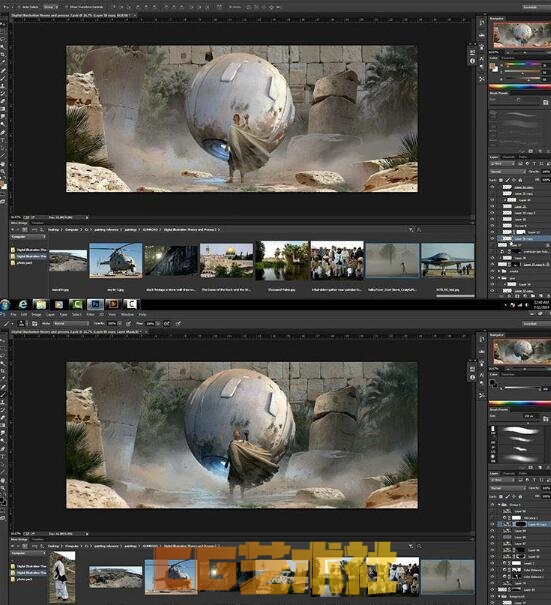551x605 pixels.
Task: Toggle eye of selected layer, lower Layers panel
Action: [492, 524]
